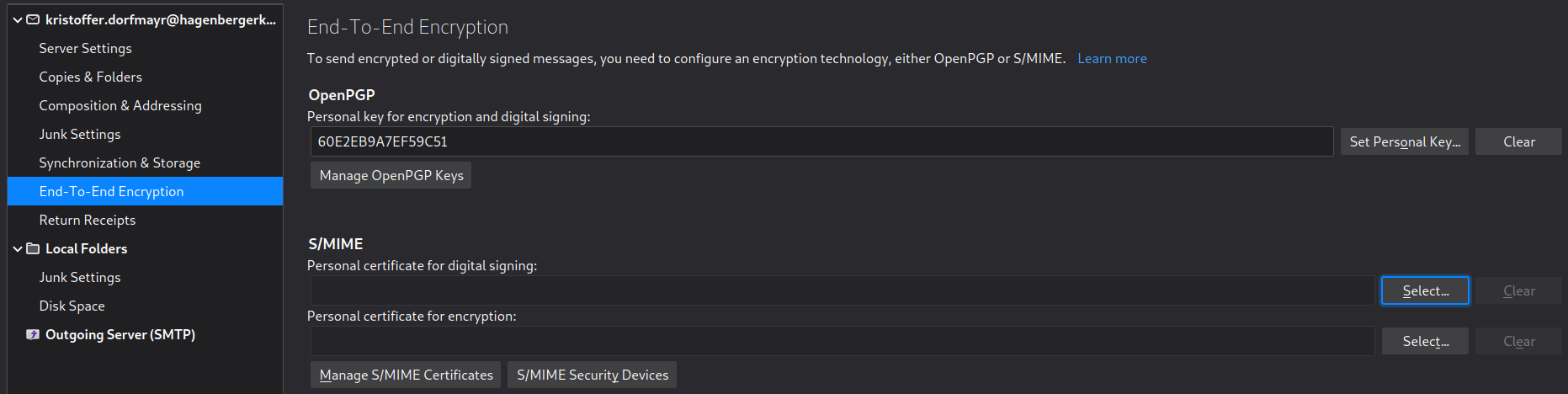Open Composition & Addressing settings
The width and height of the screenshot is (1568, 394).
120,105
